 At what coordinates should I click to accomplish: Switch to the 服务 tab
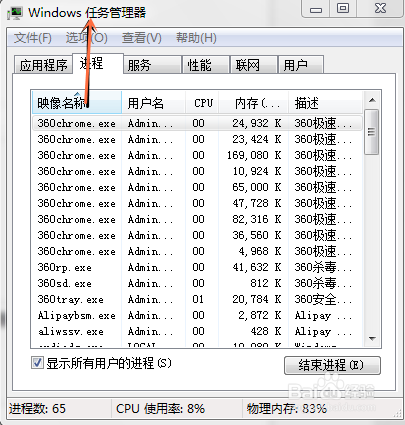click(152, 65)
